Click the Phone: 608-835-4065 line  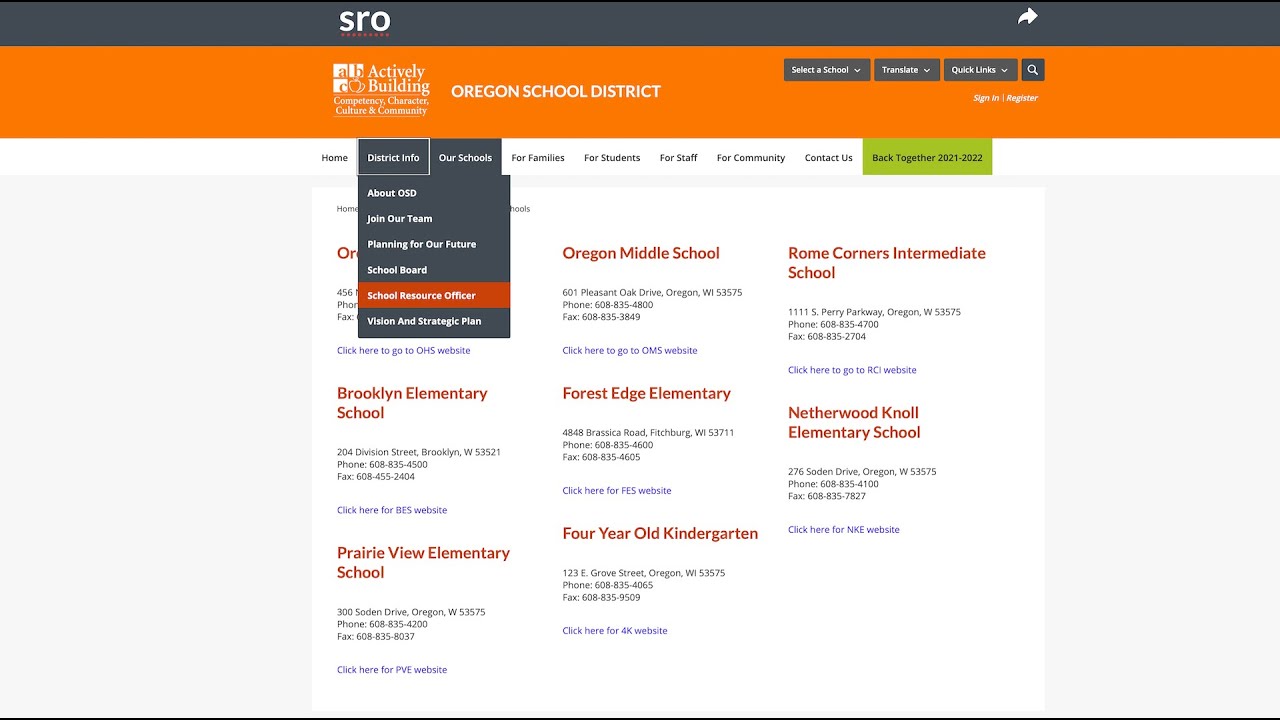click(608, 585)
